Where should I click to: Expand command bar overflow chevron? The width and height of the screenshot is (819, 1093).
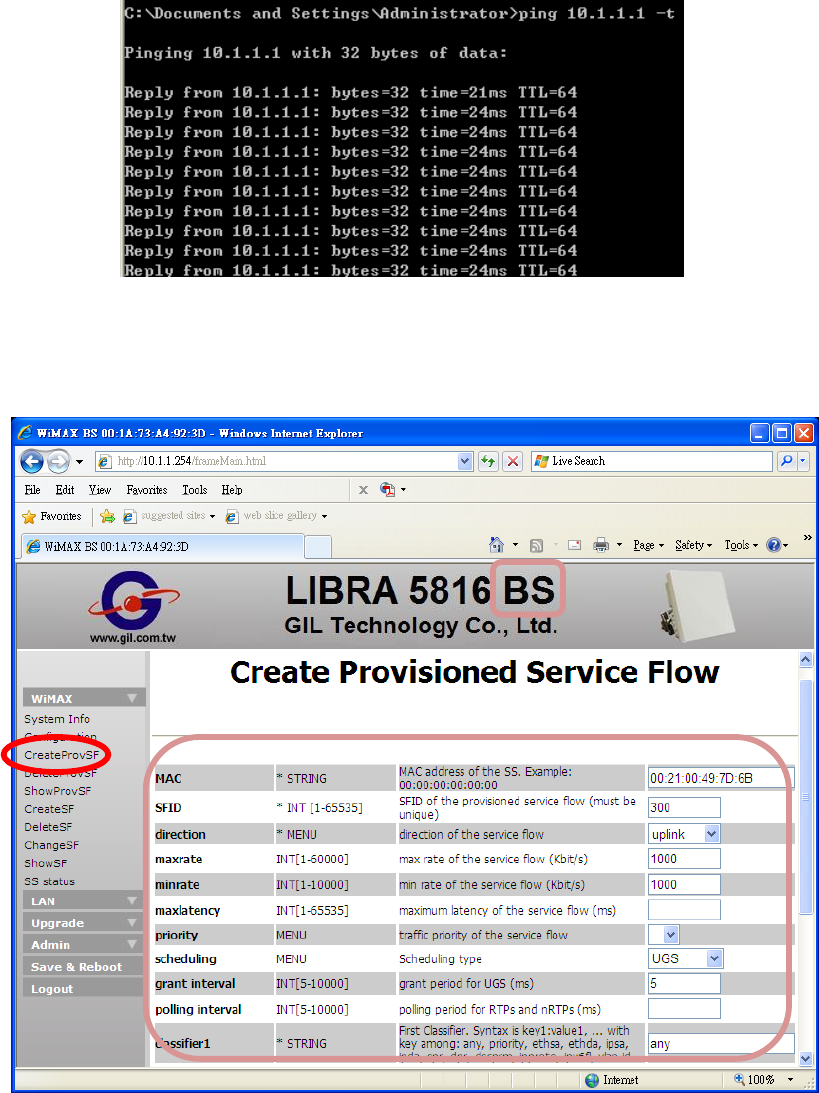(x=807, y=537)
